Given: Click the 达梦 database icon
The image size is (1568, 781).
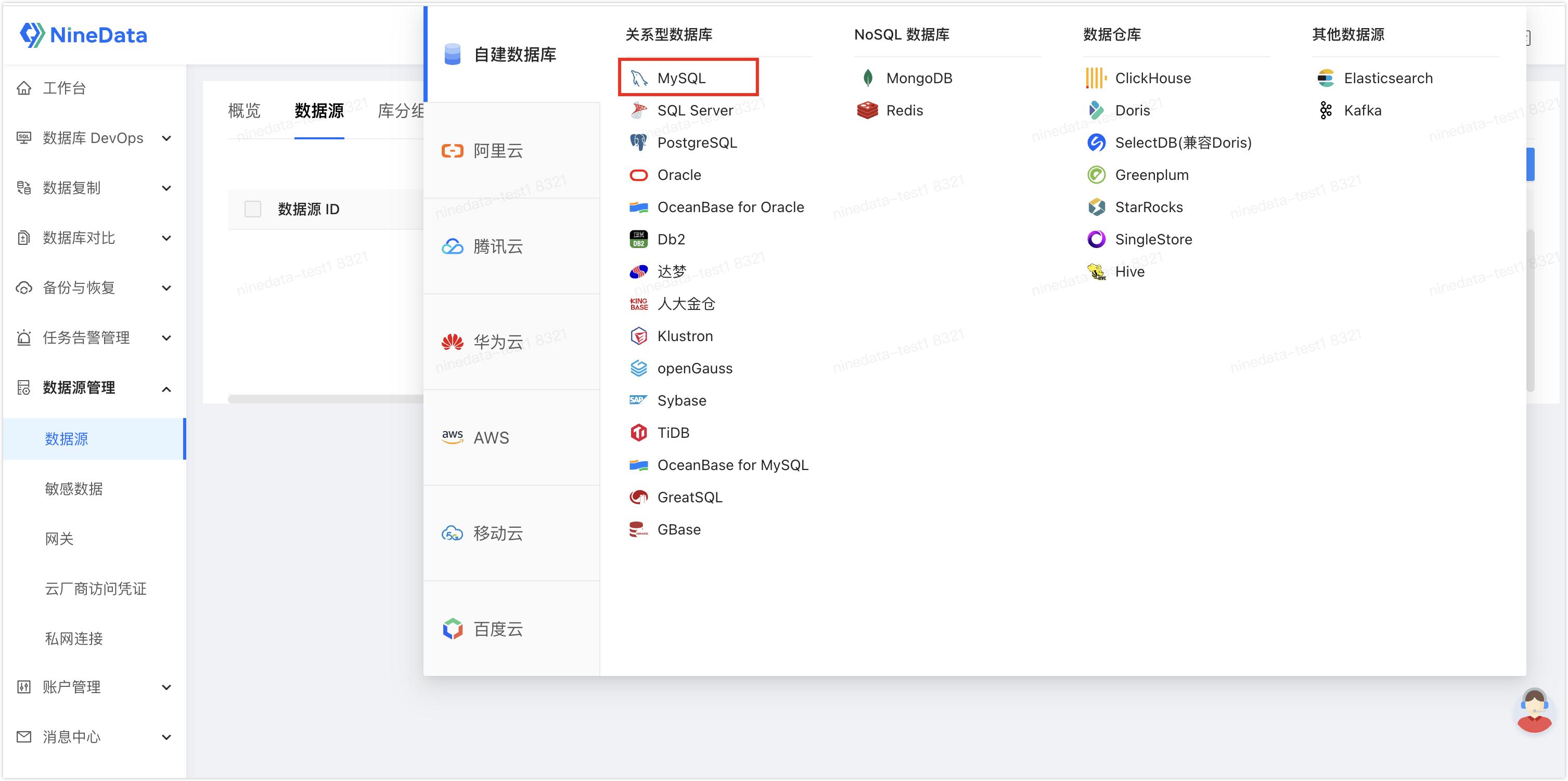Looking at the screenshot, I should tap(638, 272).
